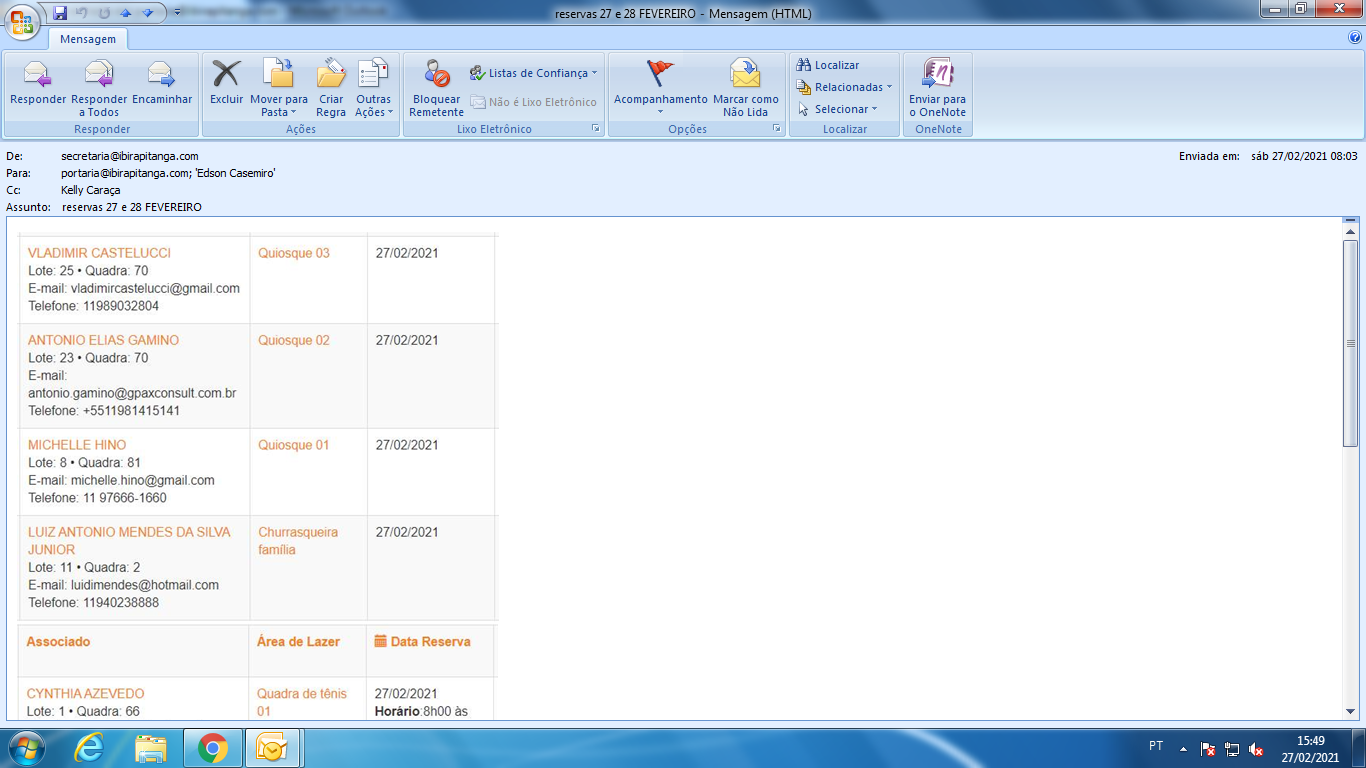The height and width of the screenshot is (768, 1366).
Task: Open Google Chrome from taskbar
Action: pyautogui.click(x=212, y=748)
